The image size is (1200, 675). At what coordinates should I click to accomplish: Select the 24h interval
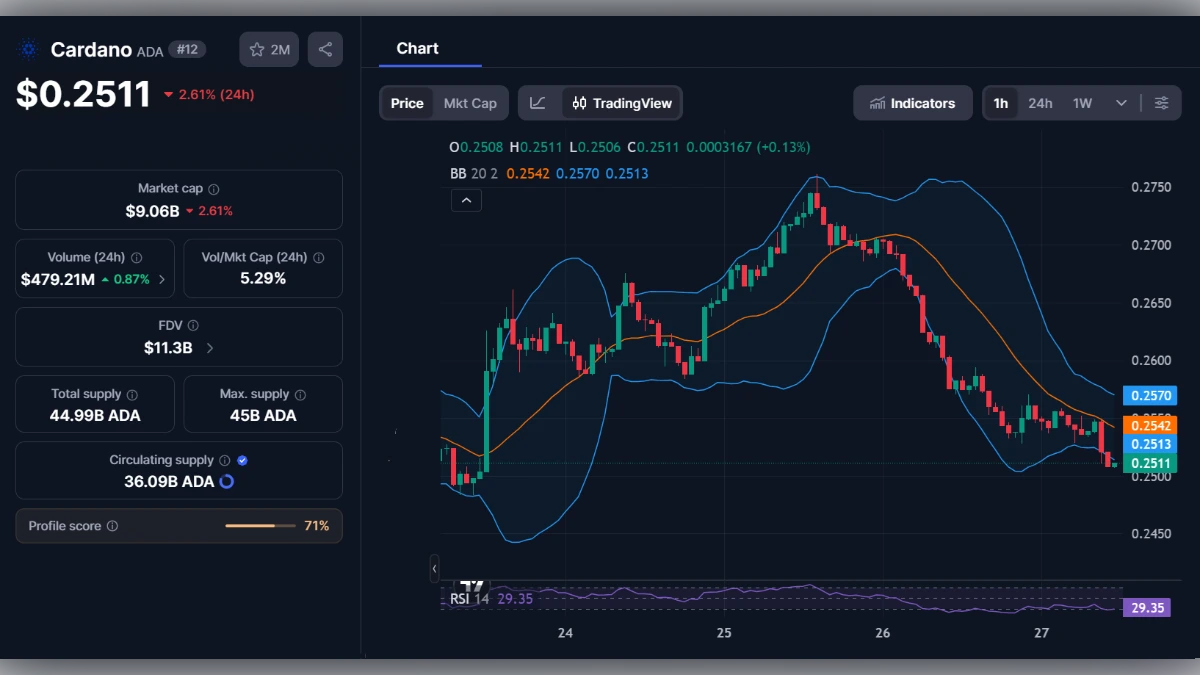point(1040,102)
